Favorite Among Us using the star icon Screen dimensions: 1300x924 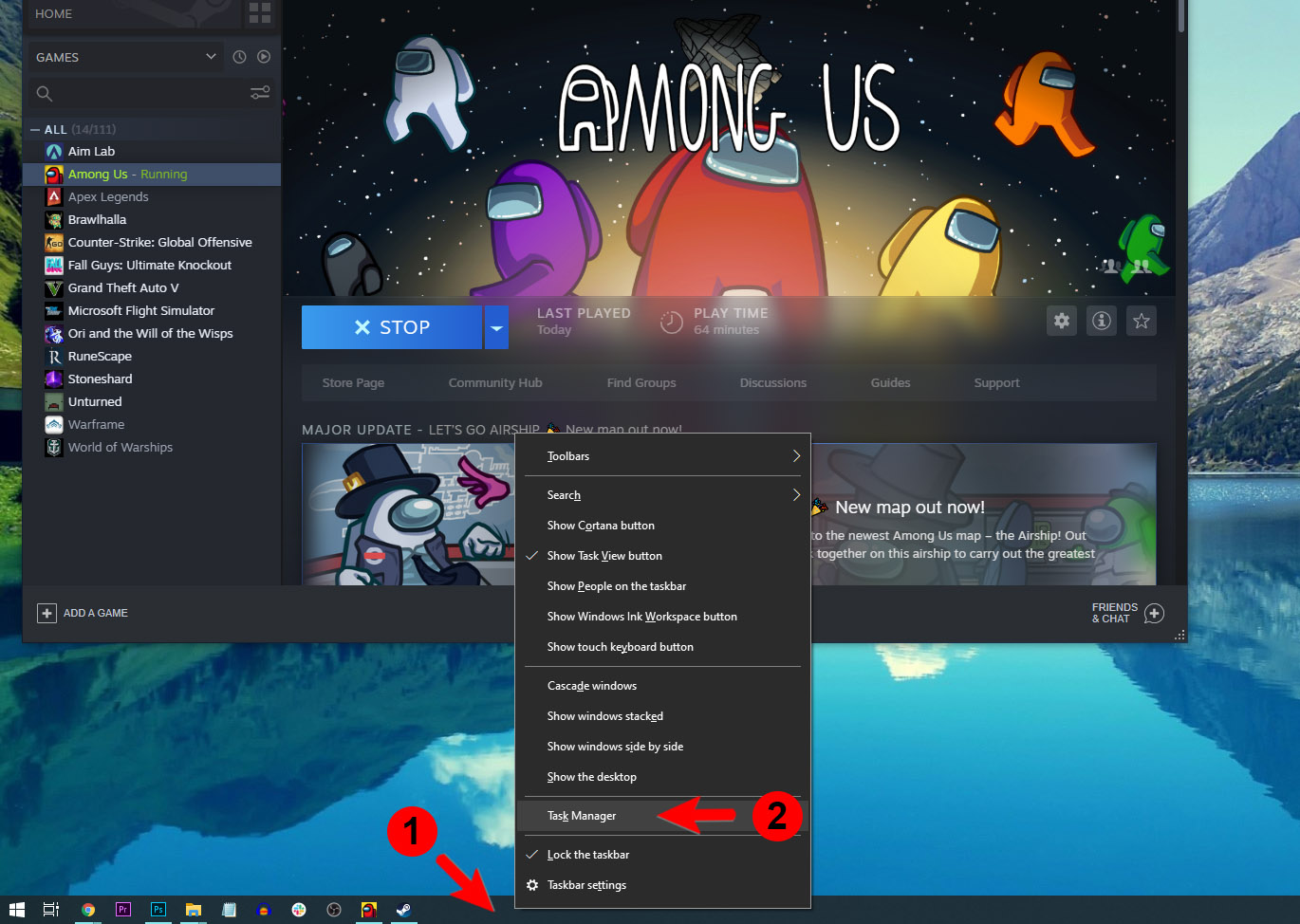[1141, 321]
